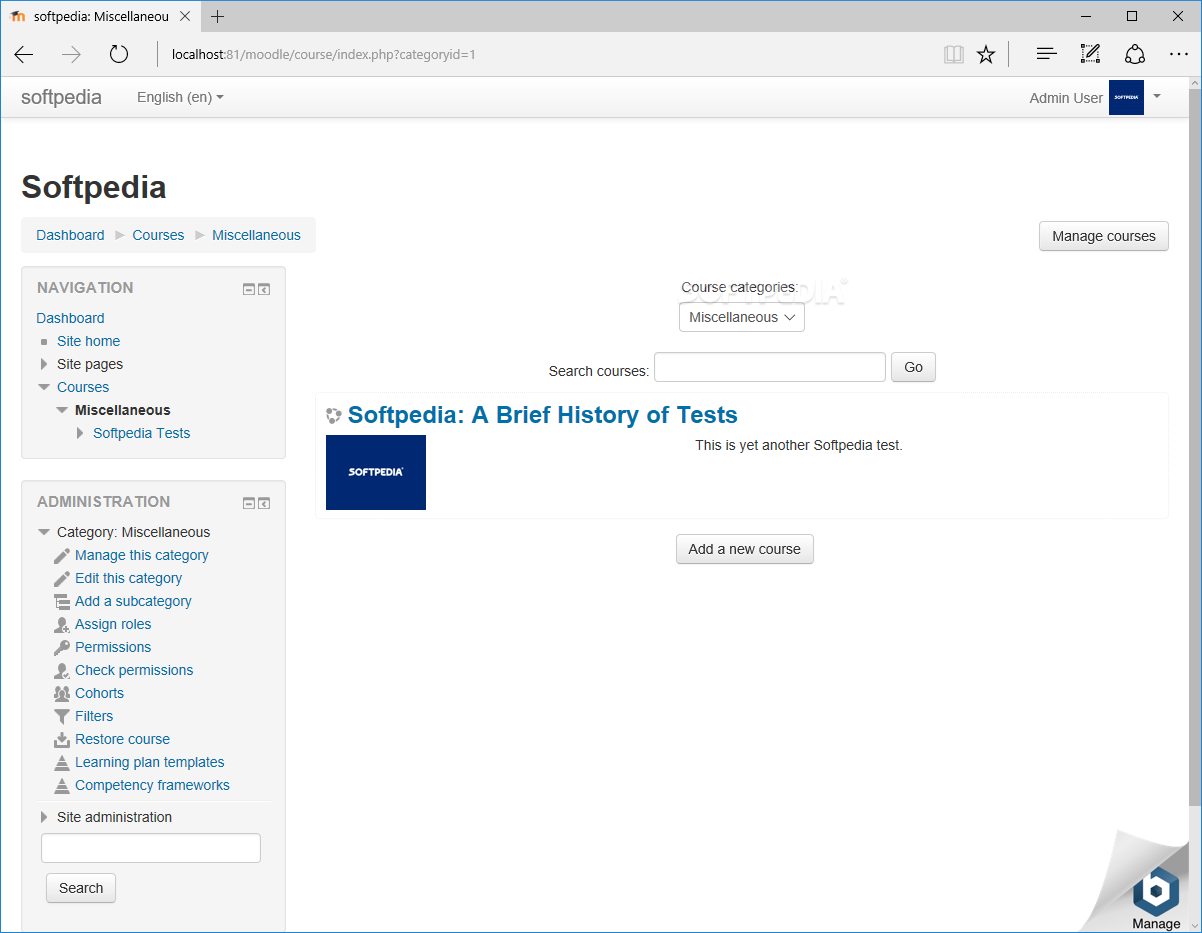The width and height of the screenshot is (1202, 933).
Task: Click the Filters funnel icon
Action: pyautogui.click(x=62, y=717)
